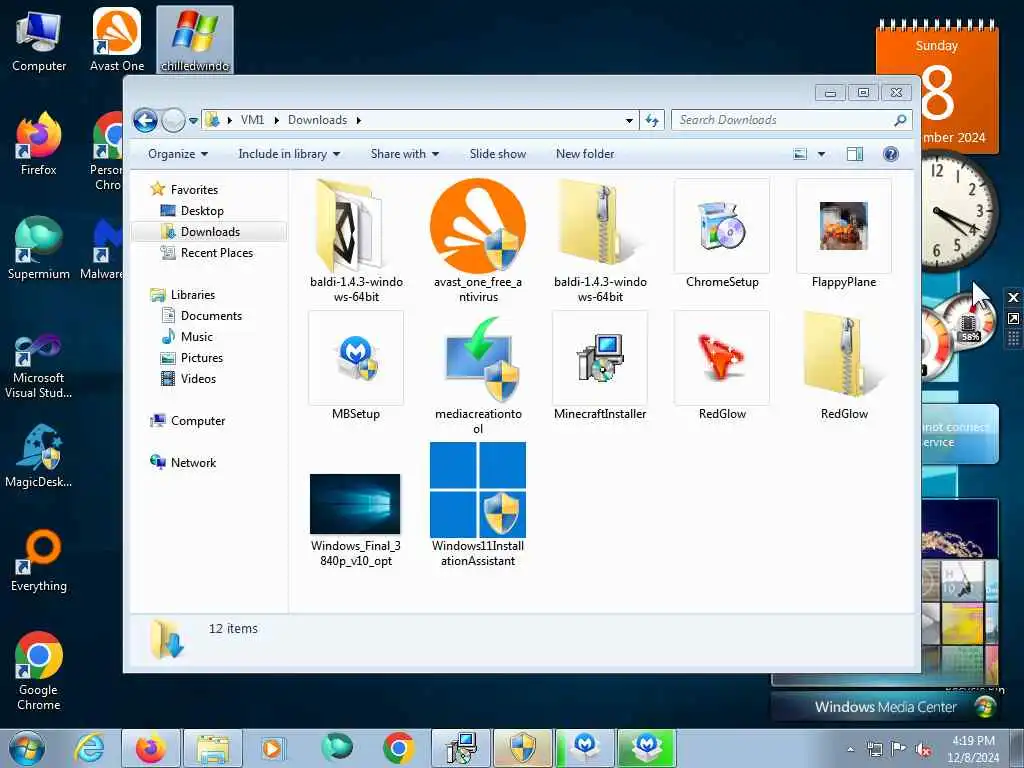Select Downloads in the navigation pane
The width and height of the screenshot is (1024, 768).
coord(209,232)
